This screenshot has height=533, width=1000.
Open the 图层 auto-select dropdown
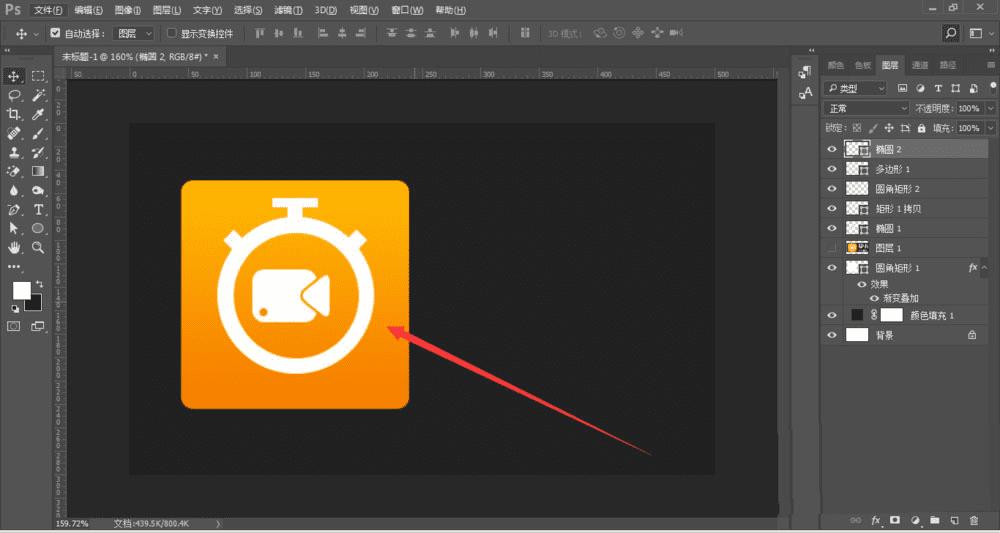134,33
